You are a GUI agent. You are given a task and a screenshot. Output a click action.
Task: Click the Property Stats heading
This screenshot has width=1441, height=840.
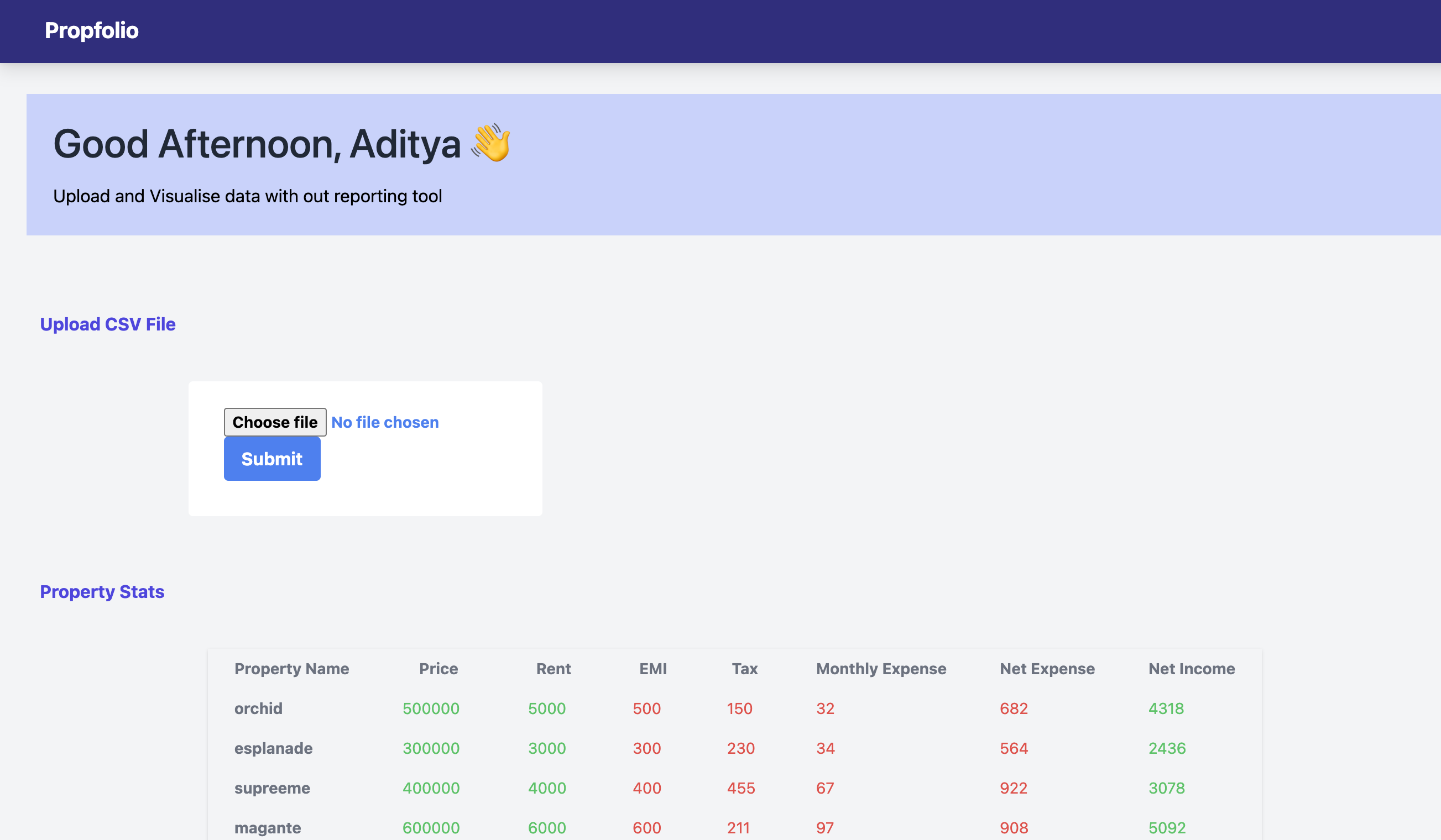(x=102, y=592)
